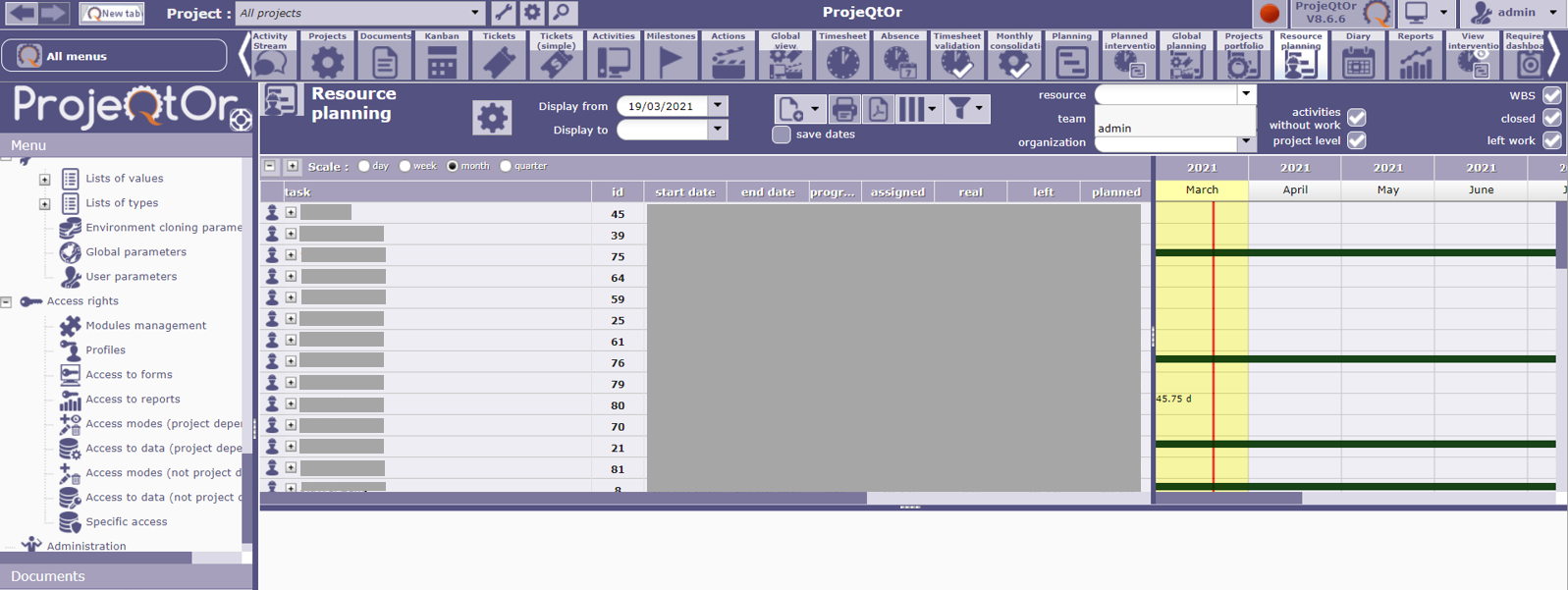The height and width of the screenshot is (590, 1568).
Task: Open Milestones from the top menu
Action: point(671,56)
